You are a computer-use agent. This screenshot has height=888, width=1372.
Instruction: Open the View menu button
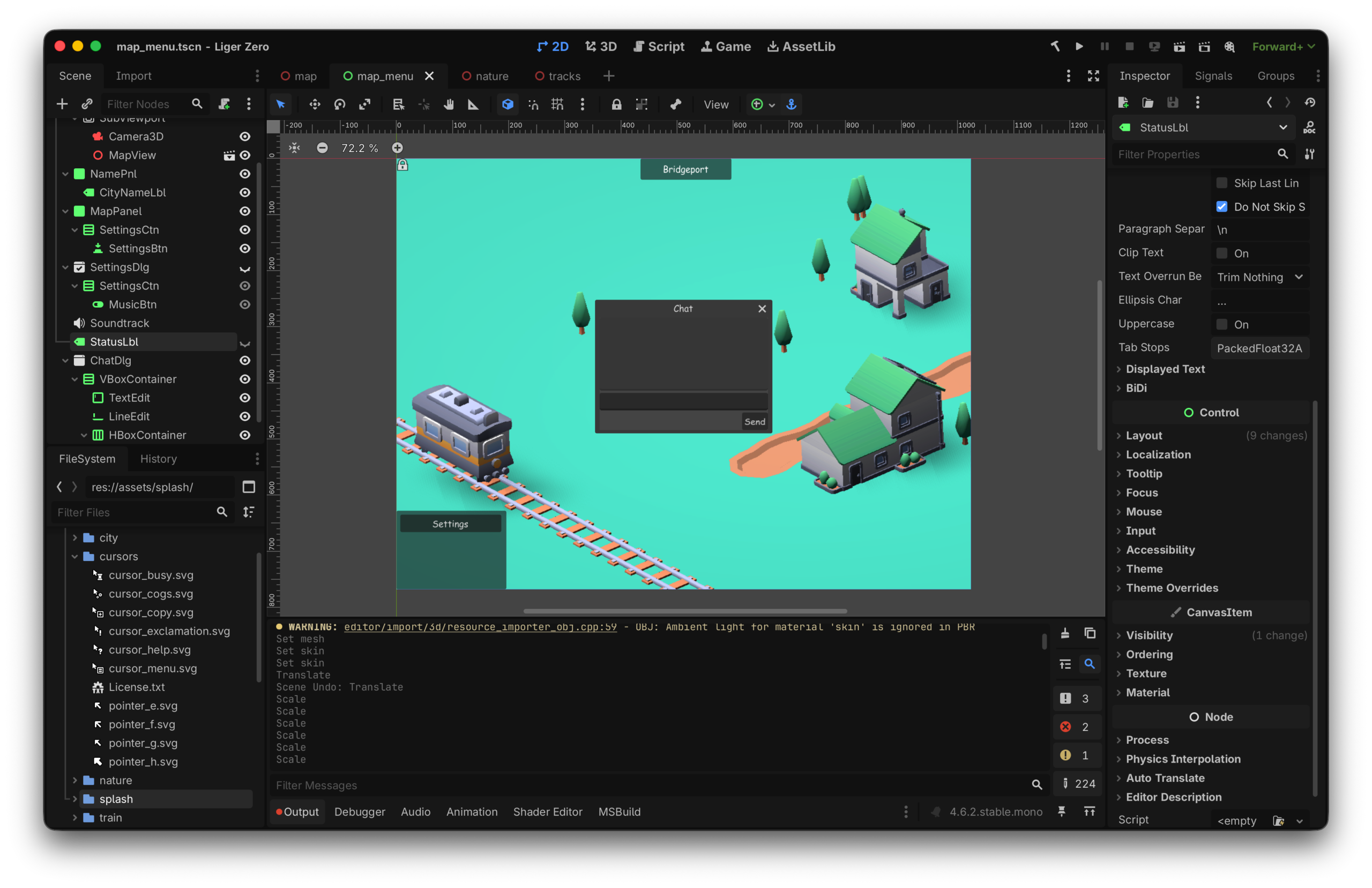pos(715,105)
